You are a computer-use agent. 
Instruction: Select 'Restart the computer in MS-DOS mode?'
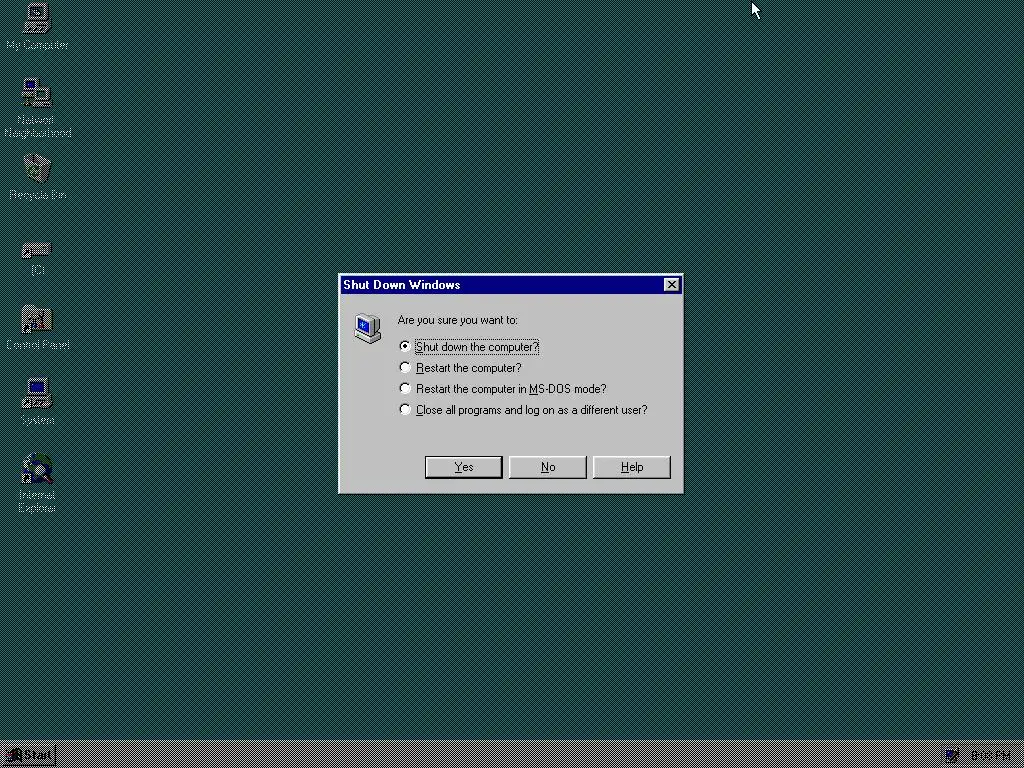click(x=503, y=389)
